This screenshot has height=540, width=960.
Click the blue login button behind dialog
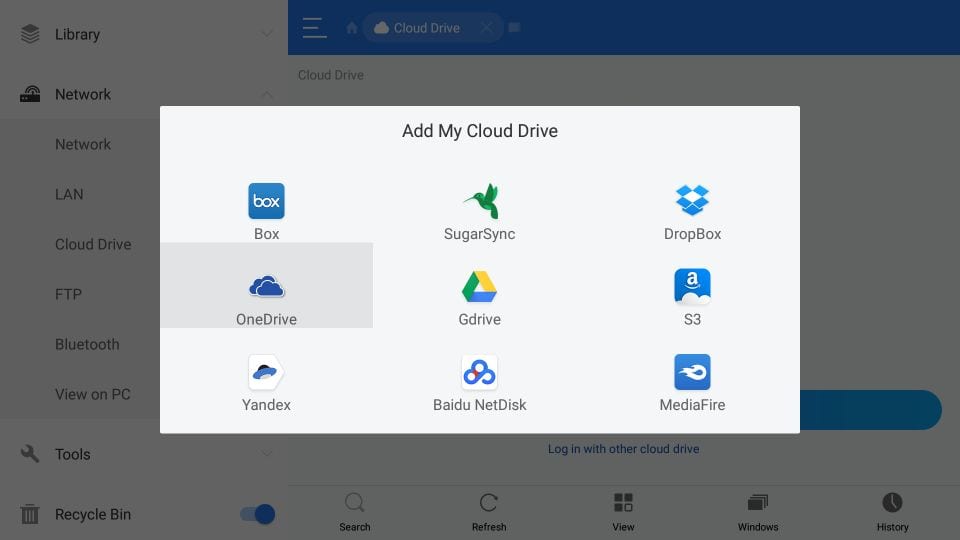click(871, 410)
